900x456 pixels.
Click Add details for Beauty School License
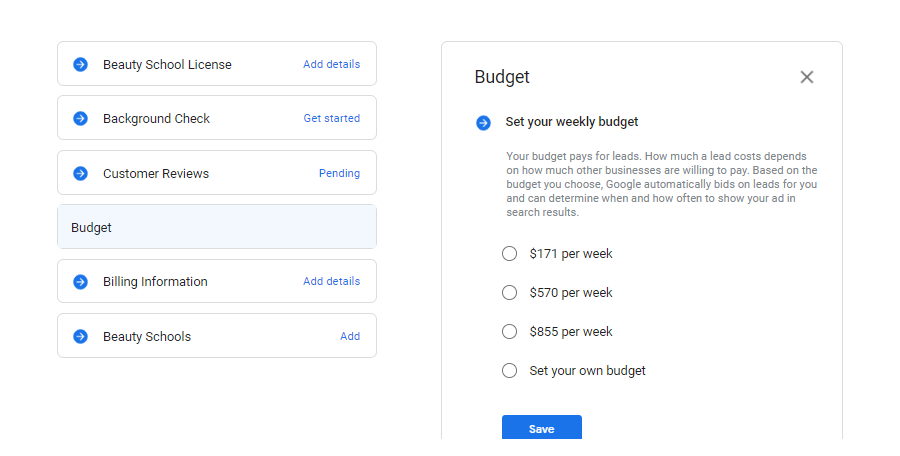[x=331, y=64]
